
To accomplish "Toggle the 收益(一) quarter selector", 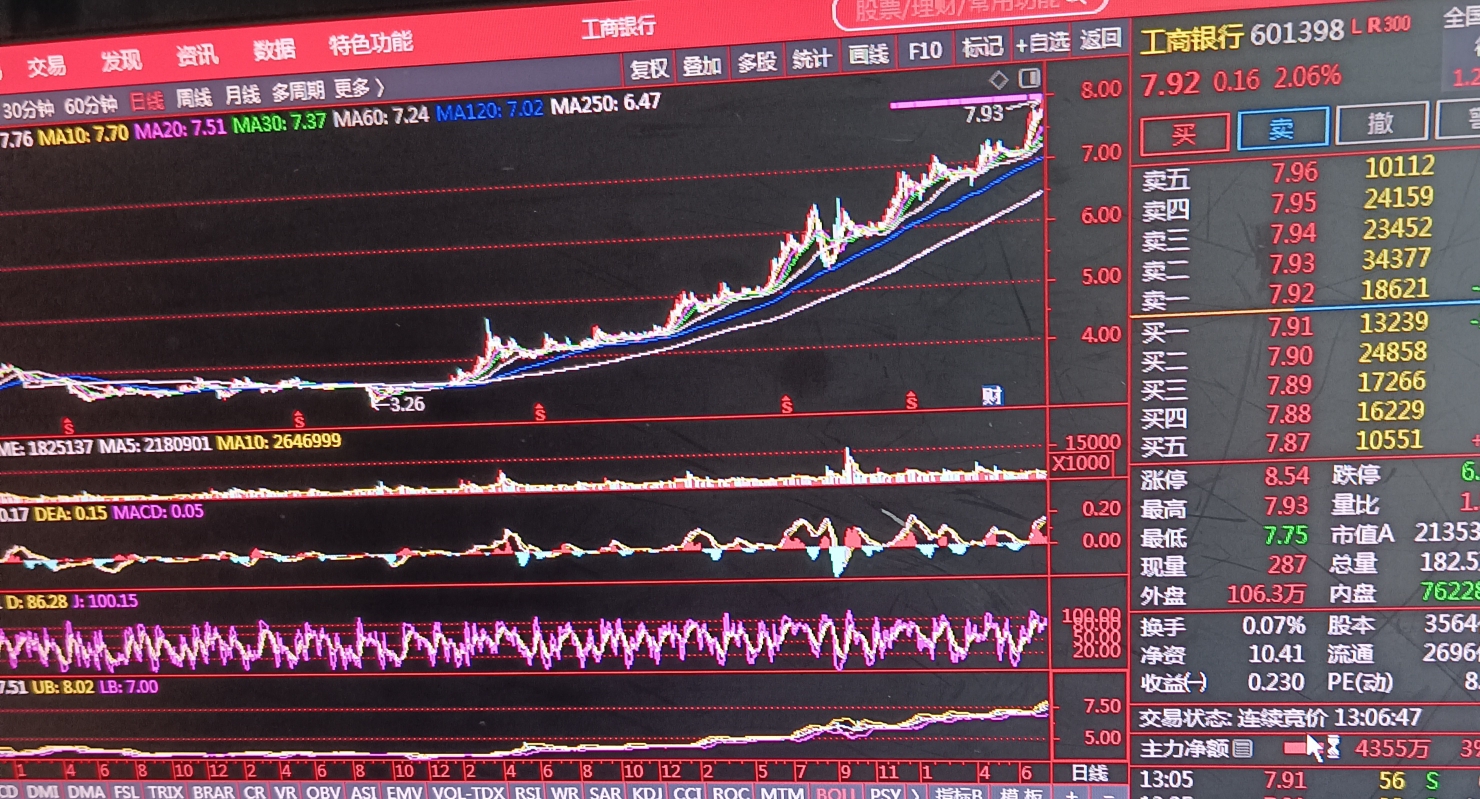I will [1174, 683].
